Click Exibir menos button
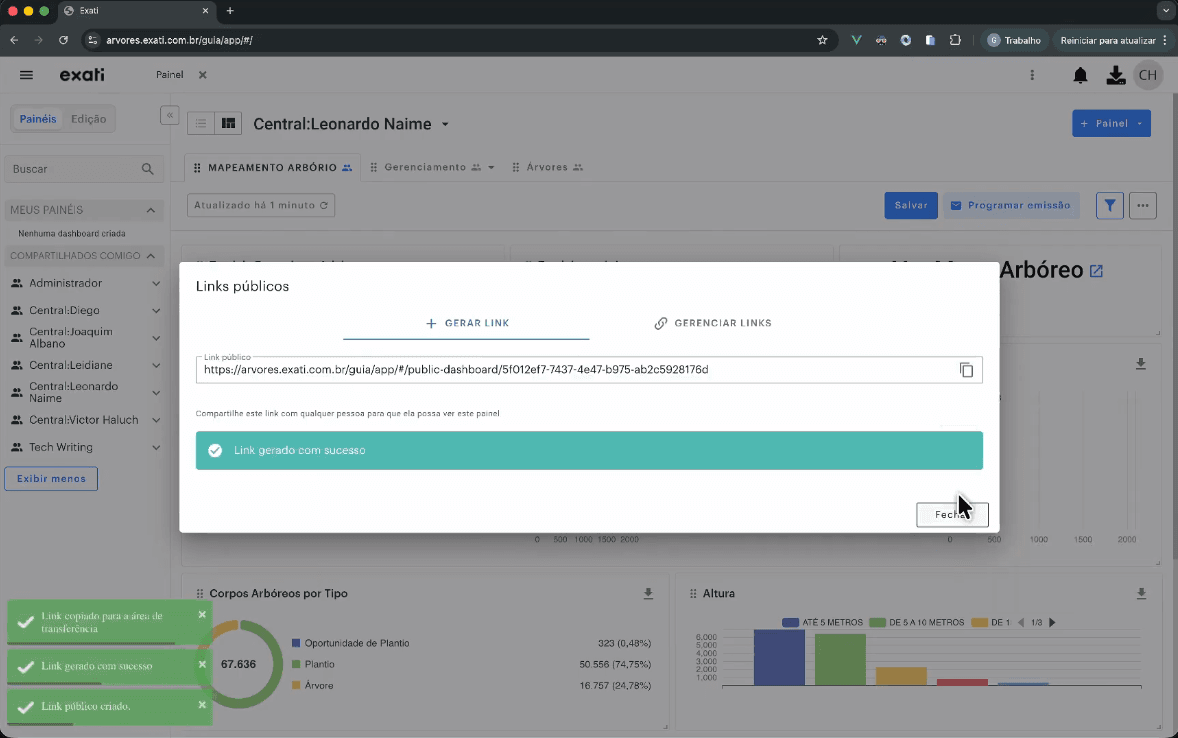The height and width of the screenshot is (738, 1178). tap(51, 479)
